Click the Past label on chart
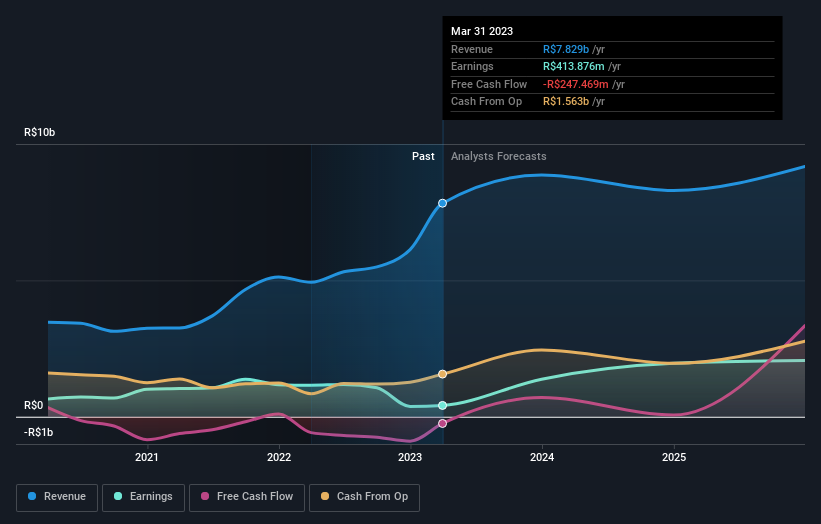821x524 pixels. coord(423,156)
